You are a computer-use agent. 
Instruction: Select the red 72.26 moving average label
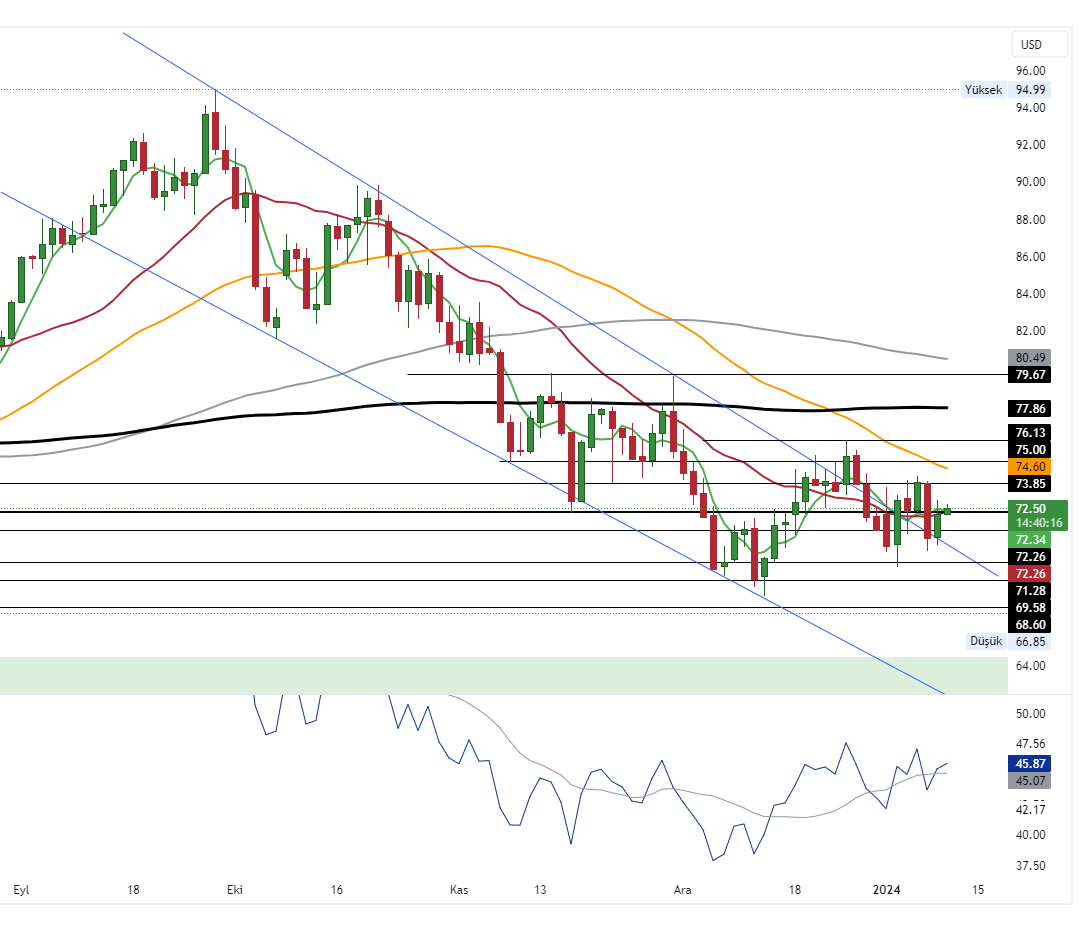(x=1030, y=574)
